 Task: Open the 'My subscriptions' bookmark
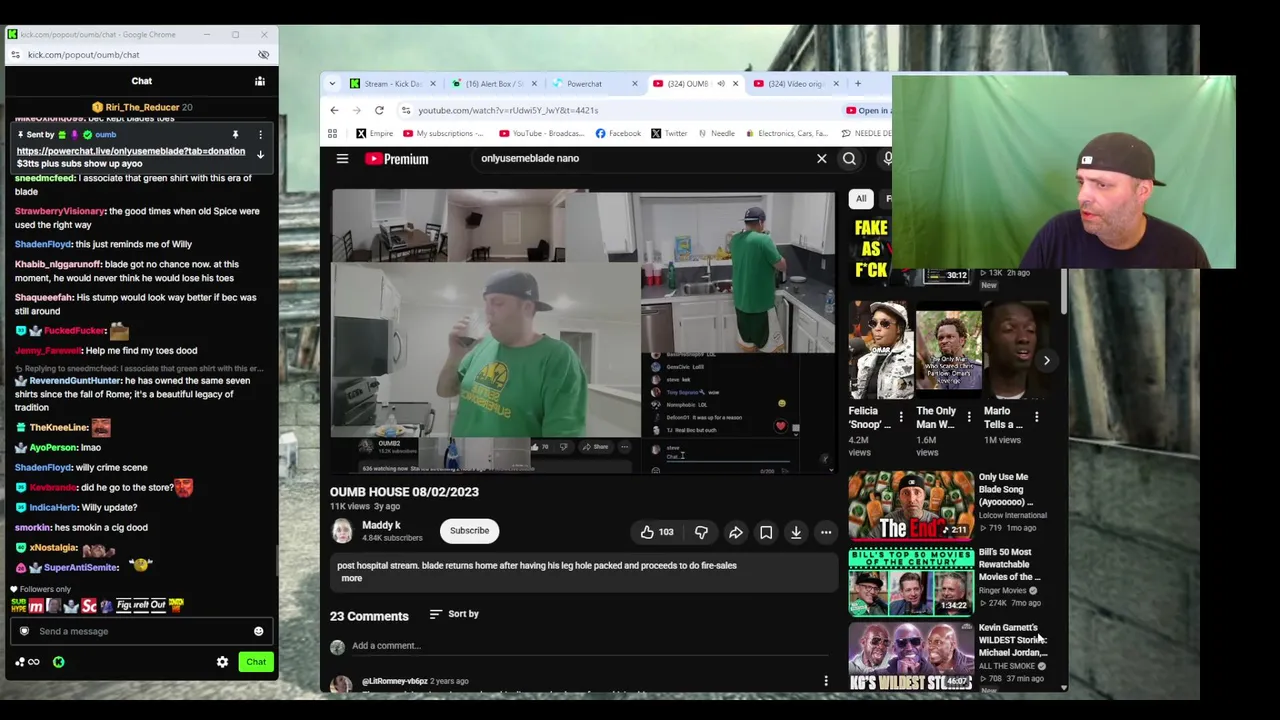(443, 133)
